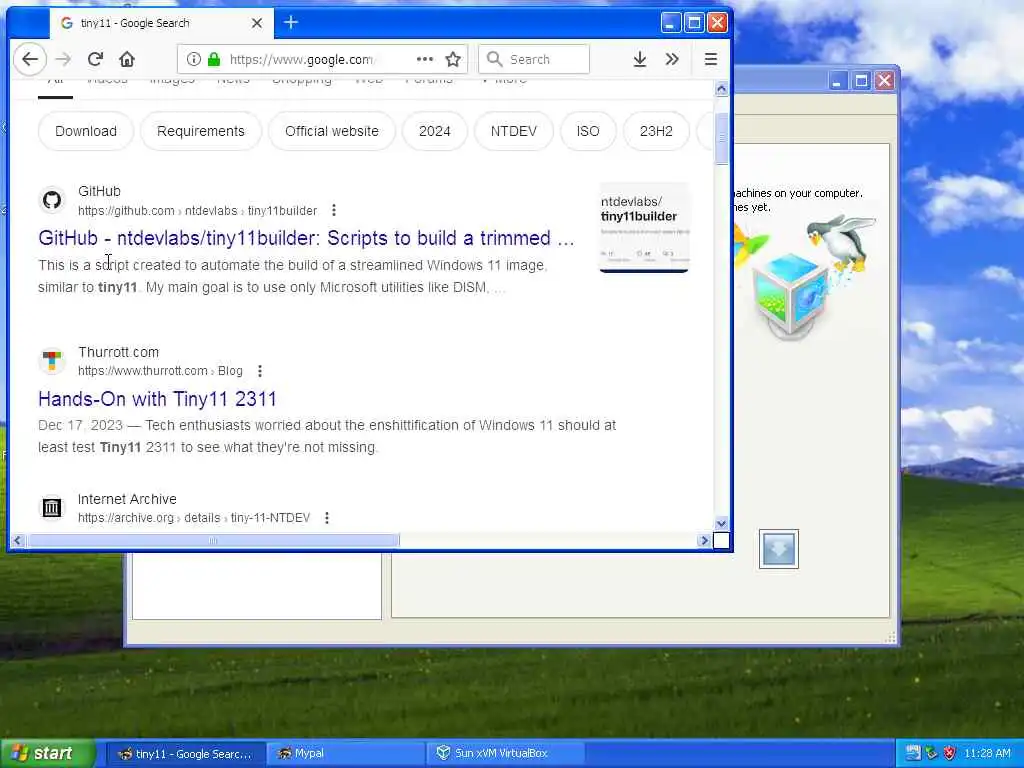Open the Windows Start menu

[x=48, y=754]
